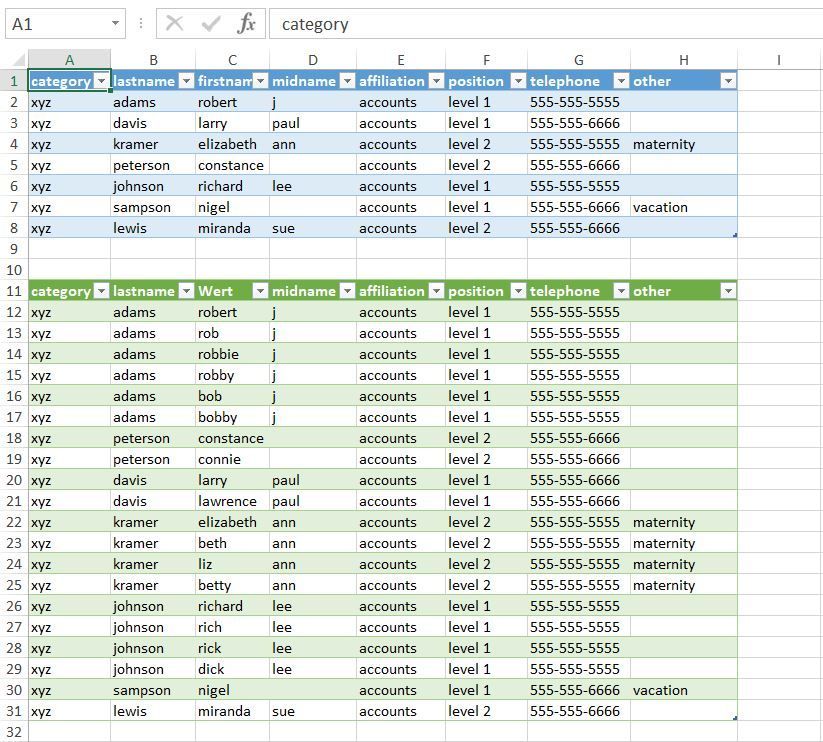Click the Select All corner triangle
Image resolution: width=823 pixels, height=742 pixels.
(x=18, y=59)
